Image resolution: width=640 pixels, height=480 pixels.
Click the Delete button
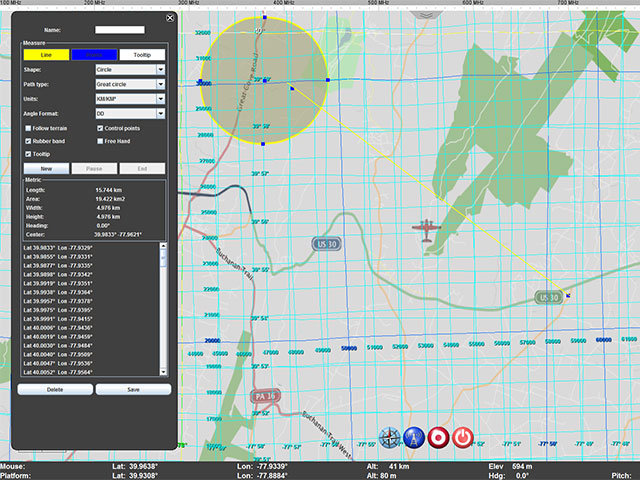(x=55, y=389)
